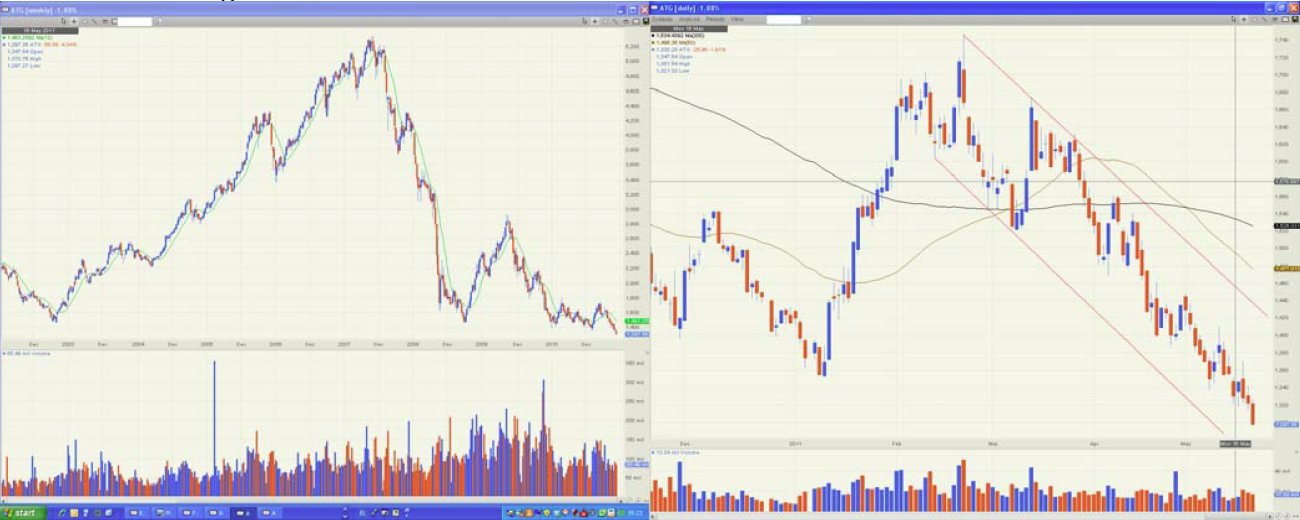
Task: Click the Windows Start button
Action: tap(24, 512)
